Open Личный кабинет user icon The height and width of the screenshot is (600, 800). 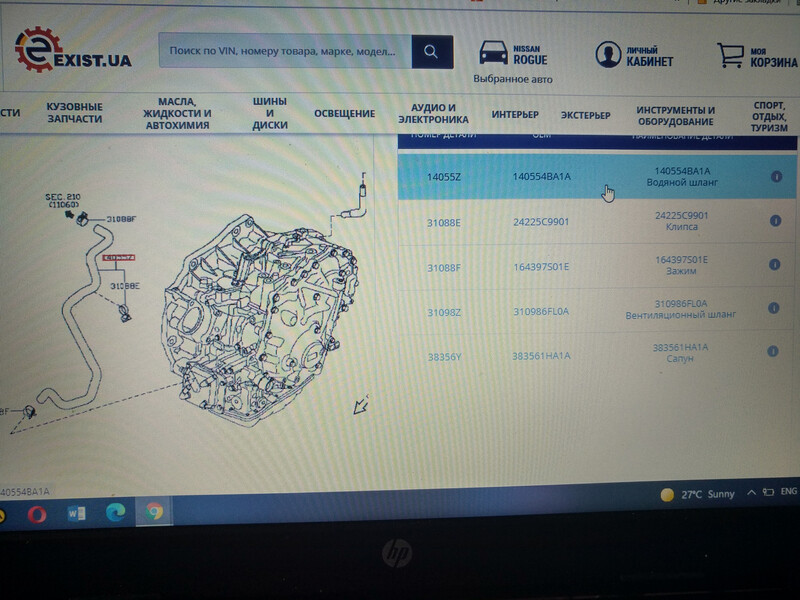[x=609, y=54]
